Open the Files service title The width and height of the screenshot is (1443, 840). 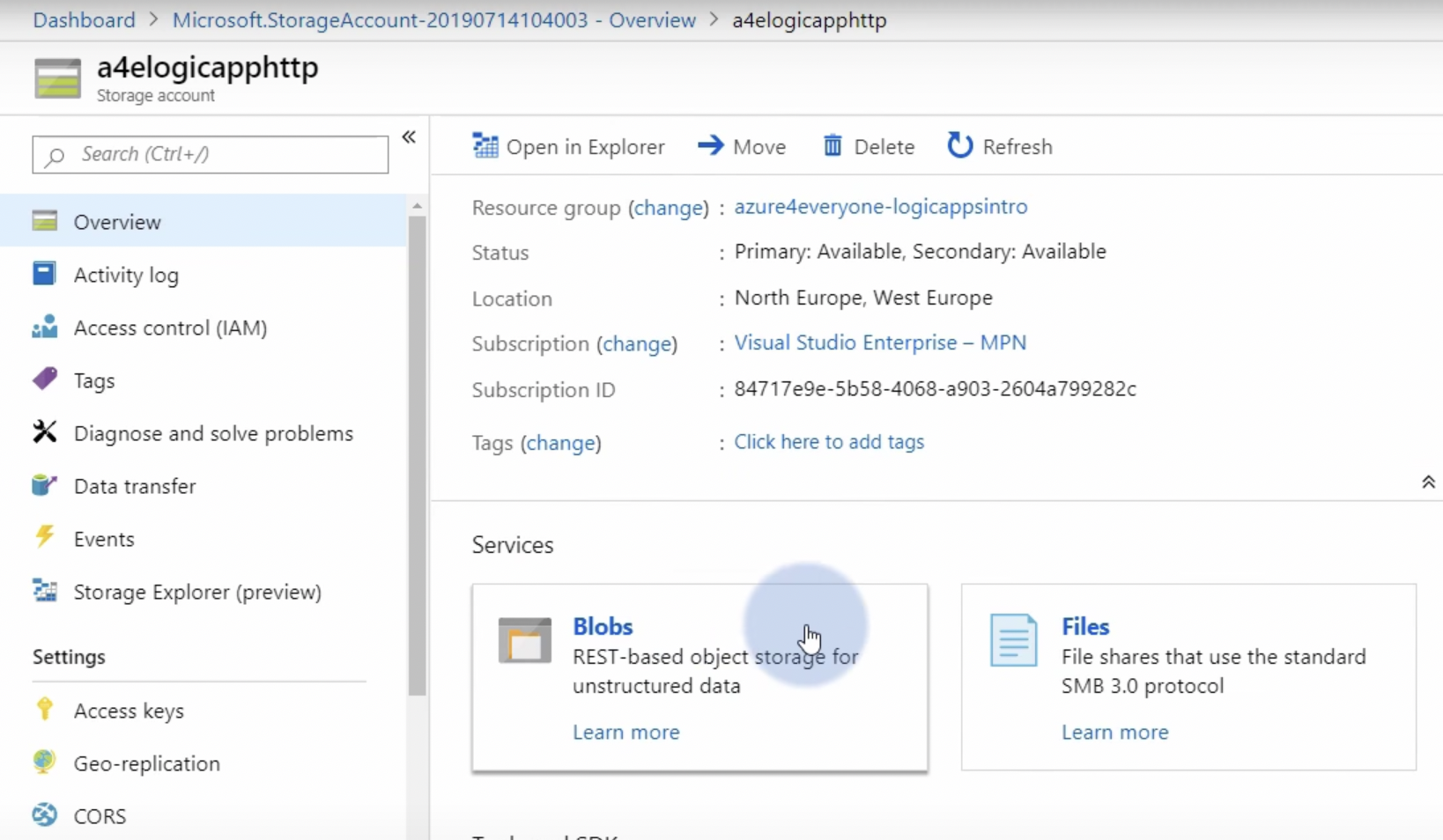1085,626
